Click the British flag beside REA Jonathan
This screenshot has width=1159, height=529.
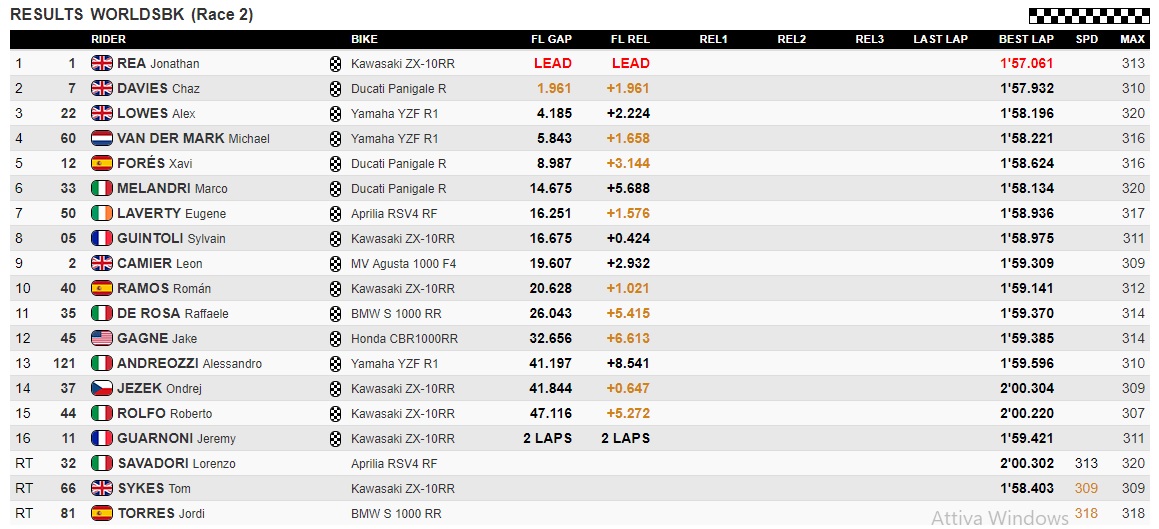click(x=102, y=63)
